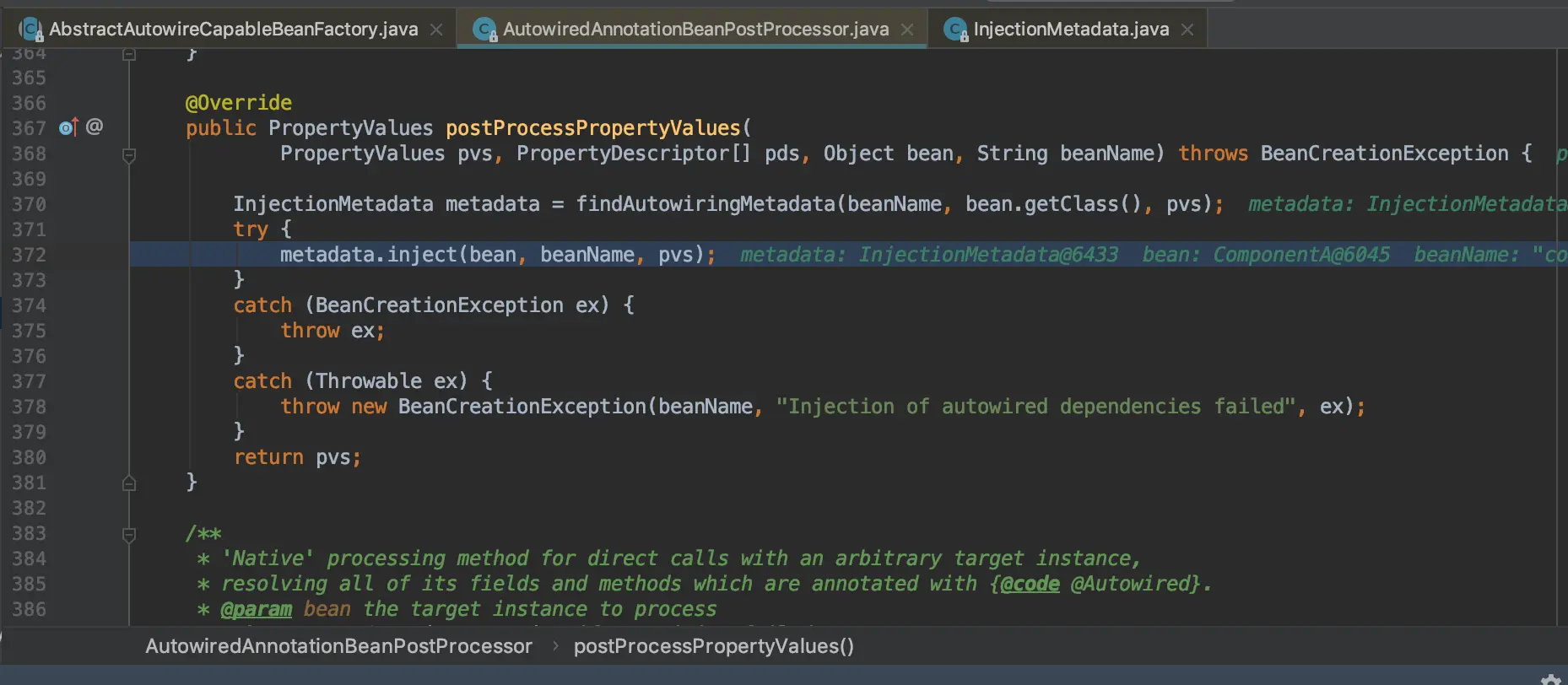Click the class icon on AbstractAutowireCapableBeanFactory tab

(x=31, y=30)
